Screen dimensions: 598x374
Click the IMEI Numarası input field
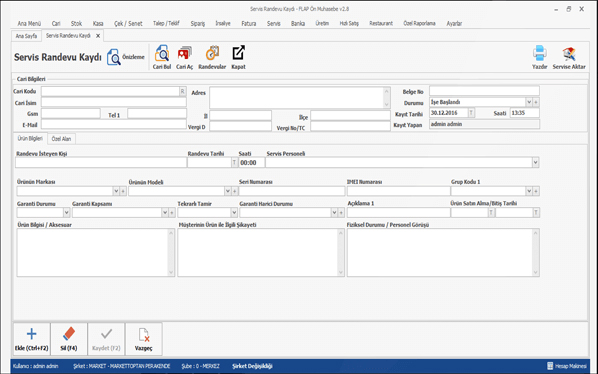pos(398,191)
